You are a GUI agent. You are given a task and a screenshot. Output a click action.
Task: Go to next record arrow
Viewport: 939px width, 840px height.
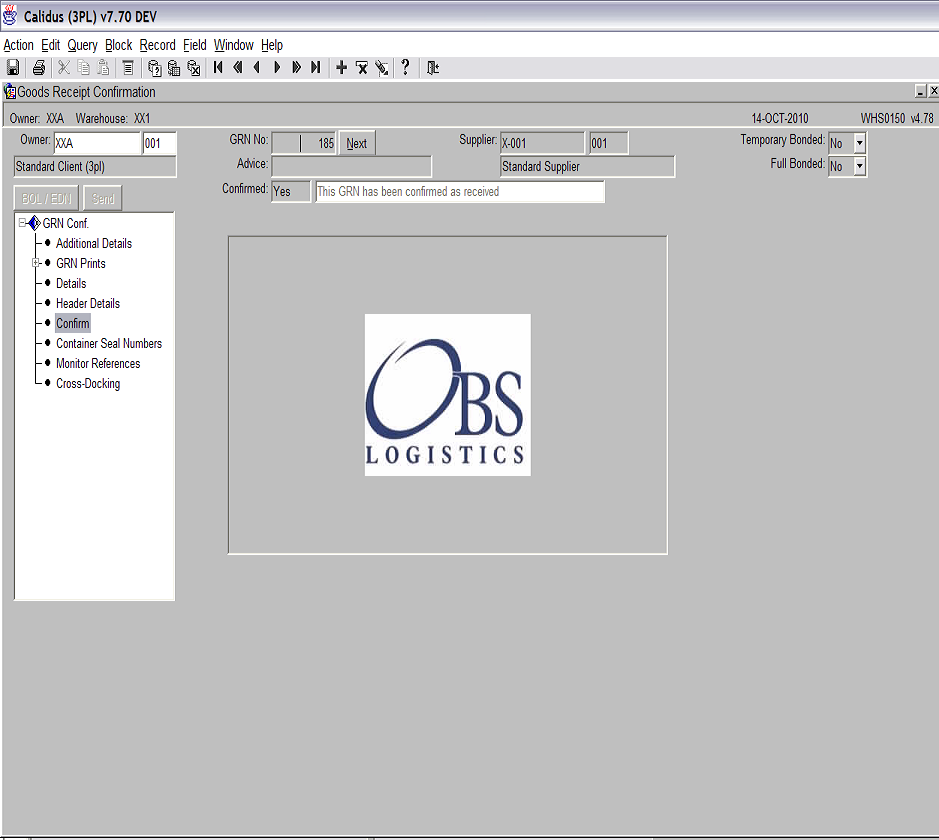[x=277, y=68]
